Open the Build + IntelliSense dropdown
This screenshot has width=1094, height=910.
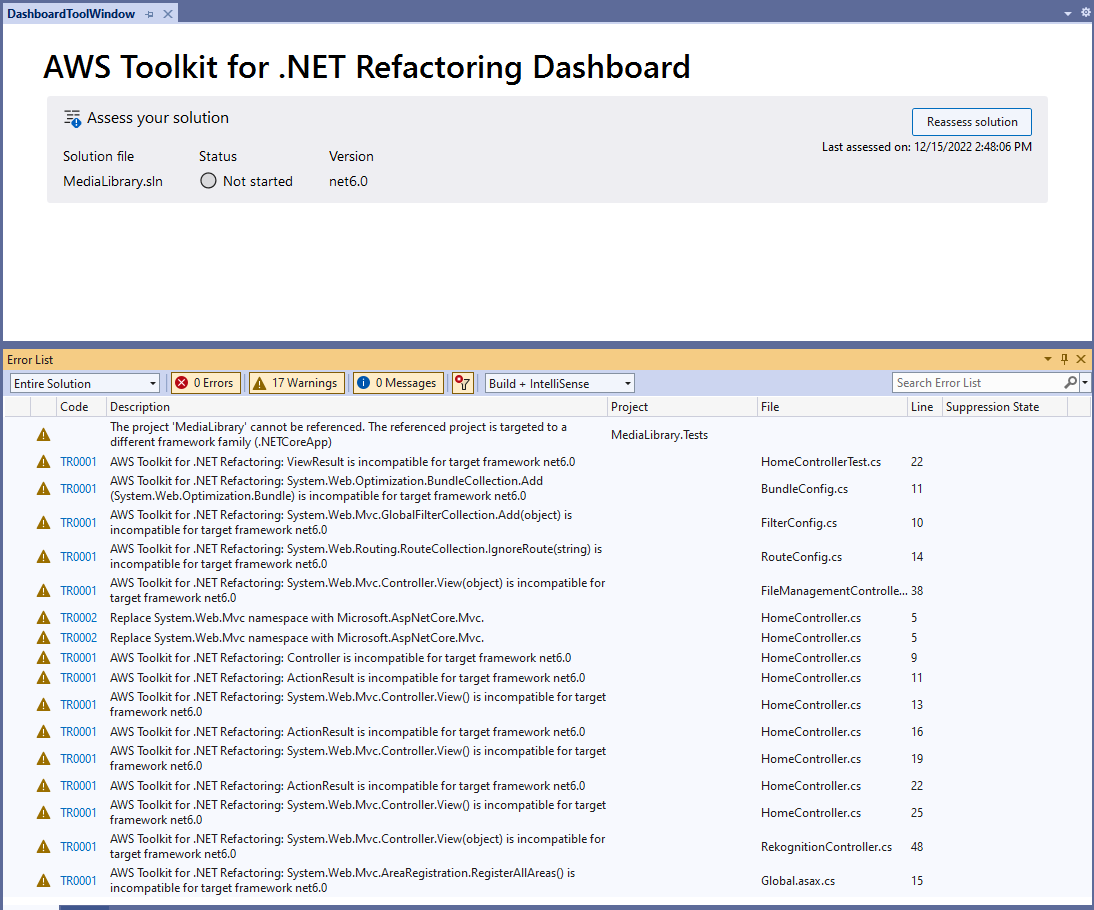(560, 383)
